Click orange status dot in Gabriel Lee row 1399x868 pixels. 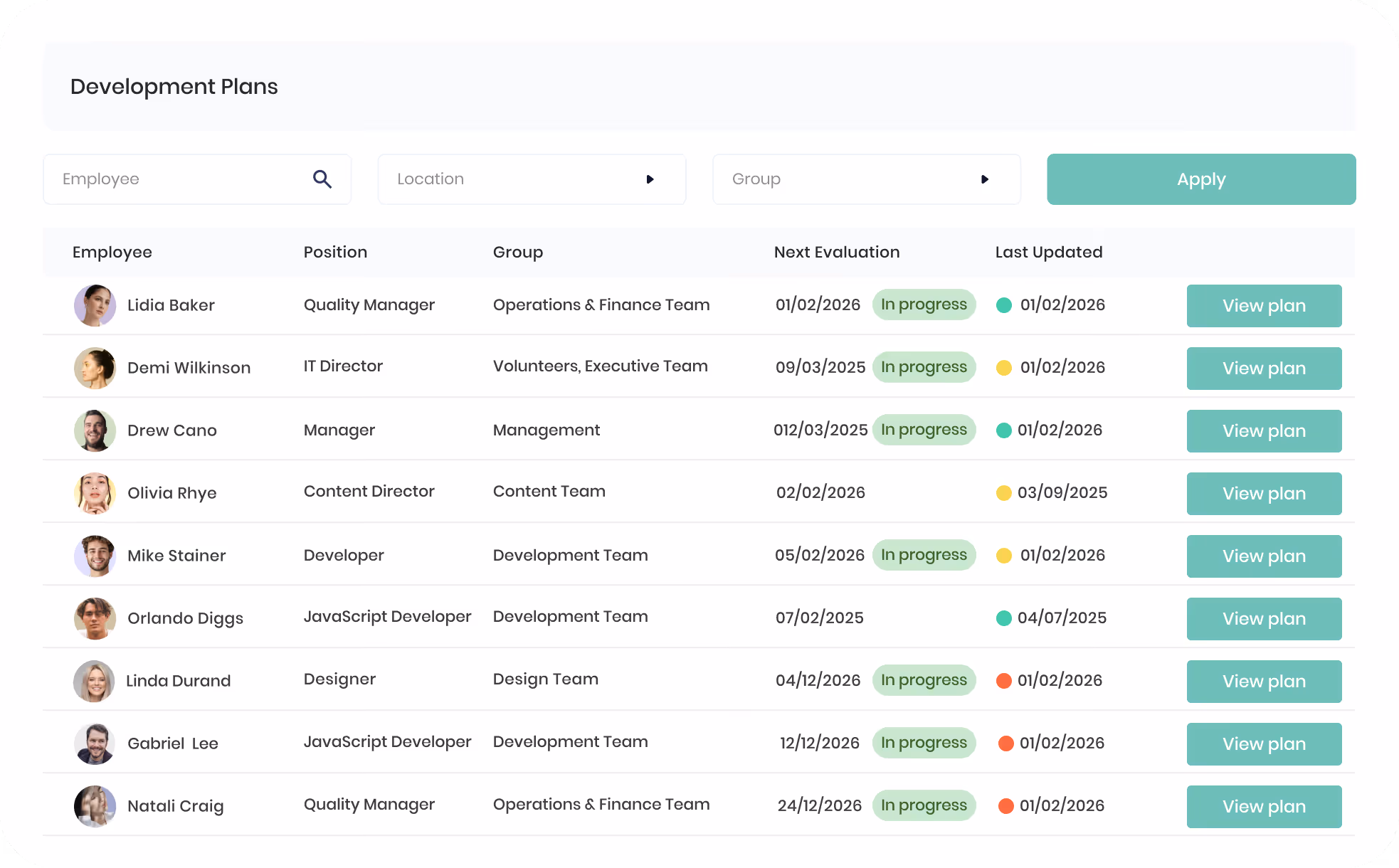tap(1006, 743)
